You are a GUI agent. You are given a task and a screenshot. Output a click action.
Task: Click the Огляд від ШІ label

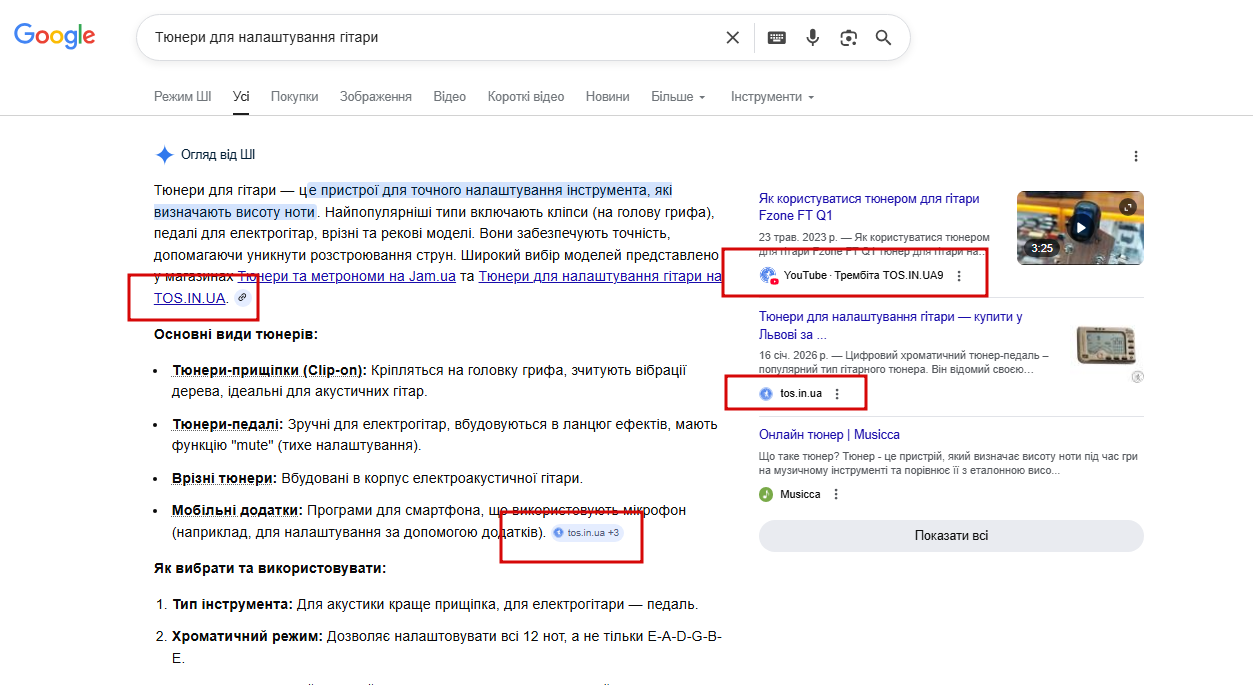coord(218,155)
